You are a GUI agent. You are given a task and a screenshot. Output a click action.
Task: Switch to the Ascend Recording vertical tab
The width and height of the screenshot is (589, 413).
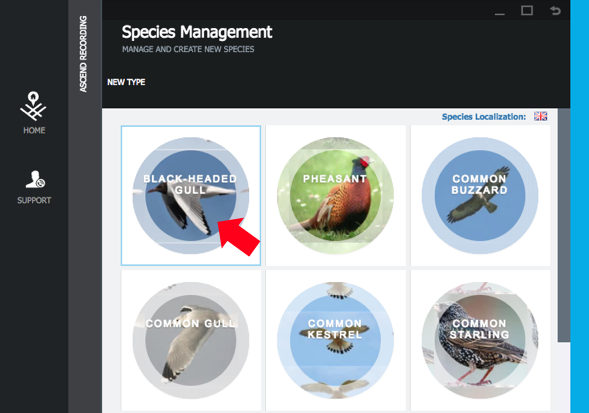(x=83, y=54)
